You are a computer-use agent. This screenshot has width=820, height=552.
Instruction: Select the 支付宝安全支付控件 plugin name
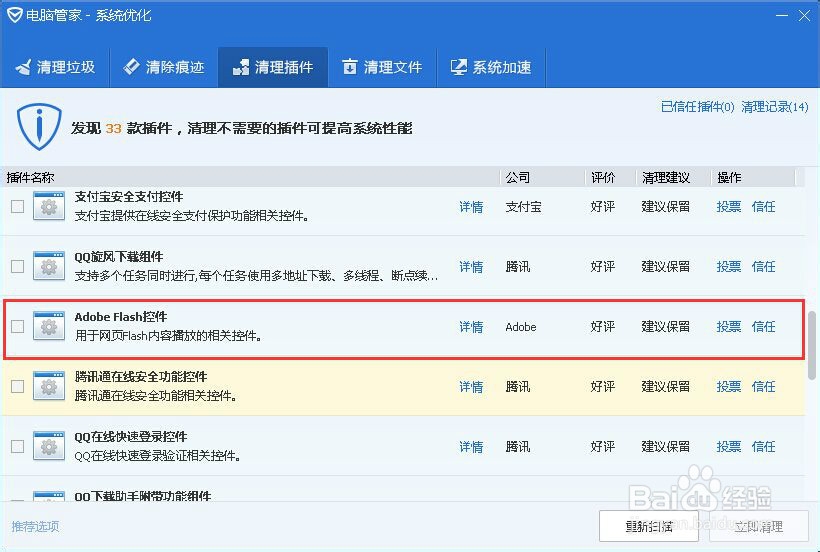(x=129, y=197)
